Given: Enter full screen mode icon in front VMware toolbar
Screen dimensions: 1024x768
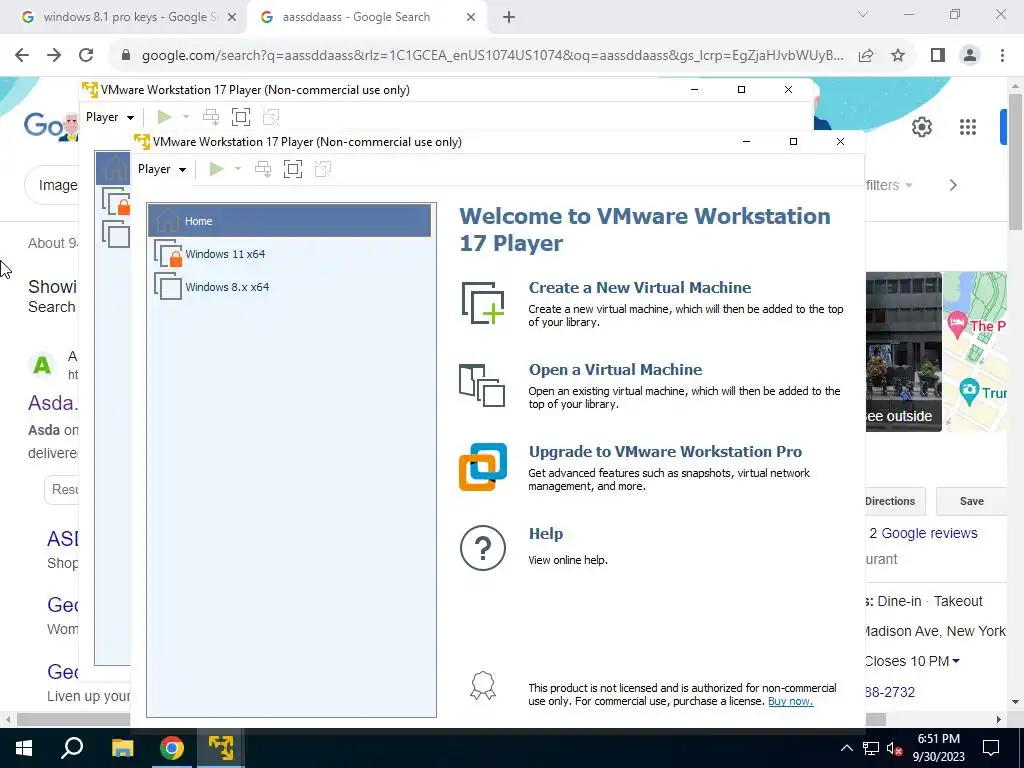Looking at the screenshot, I should (x=293, y=169).
